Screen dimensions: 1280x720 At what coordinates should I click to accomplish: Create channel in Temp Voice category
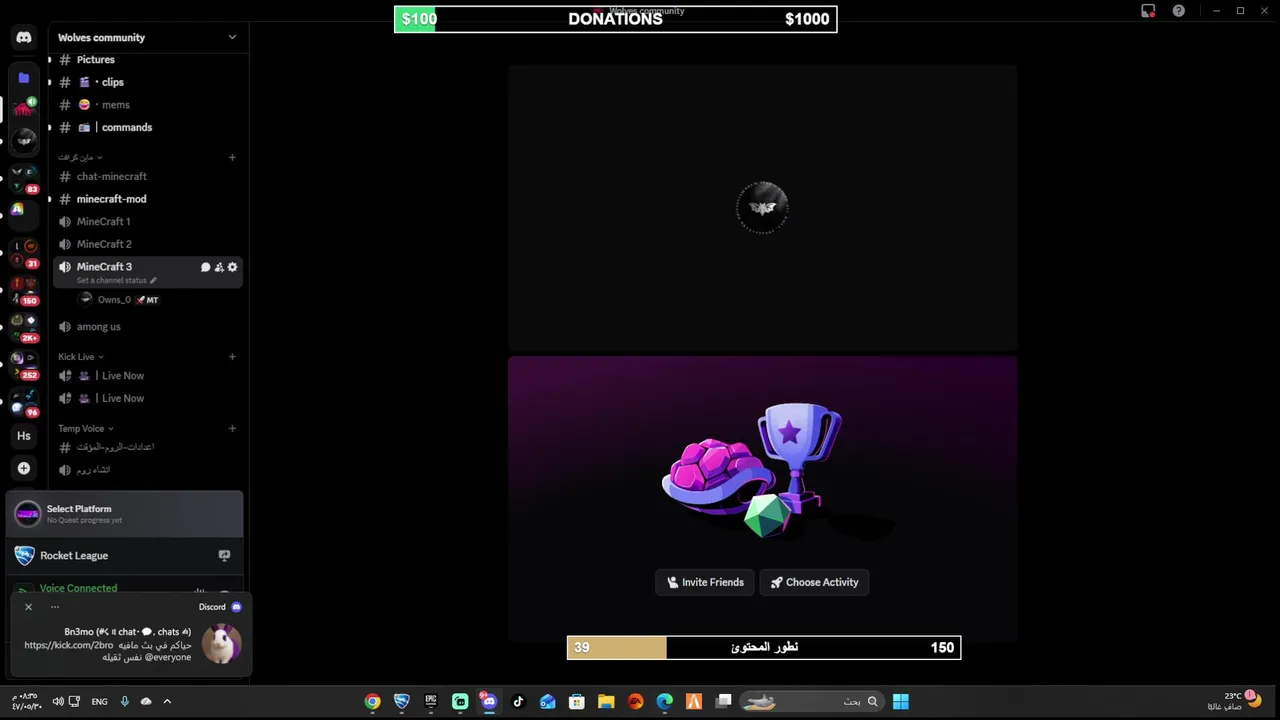click(232, 429)
